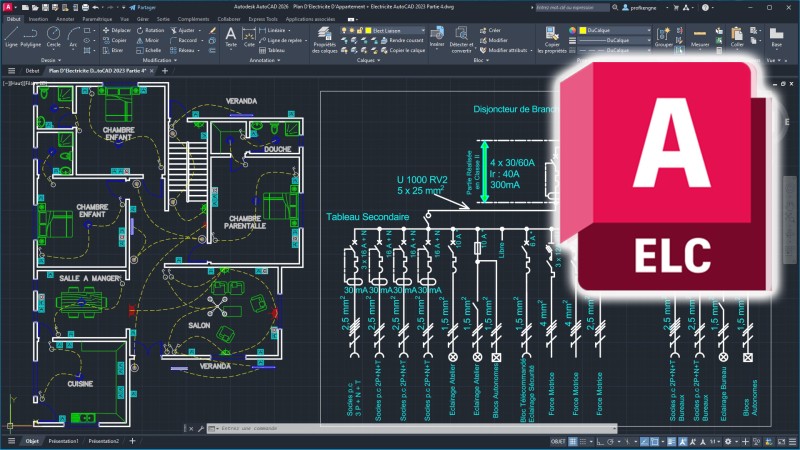Open the Insertion ribbon tab
This screenshot has height=450, width=800.
click(38, 19)
